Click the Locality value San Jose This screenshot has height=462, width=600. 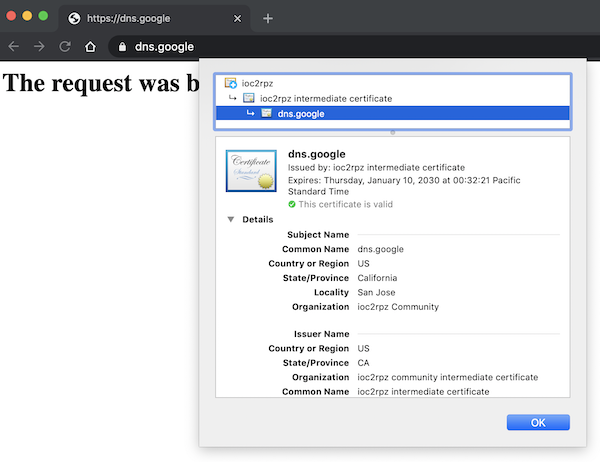pyautogui.click(x=376, y=292)
